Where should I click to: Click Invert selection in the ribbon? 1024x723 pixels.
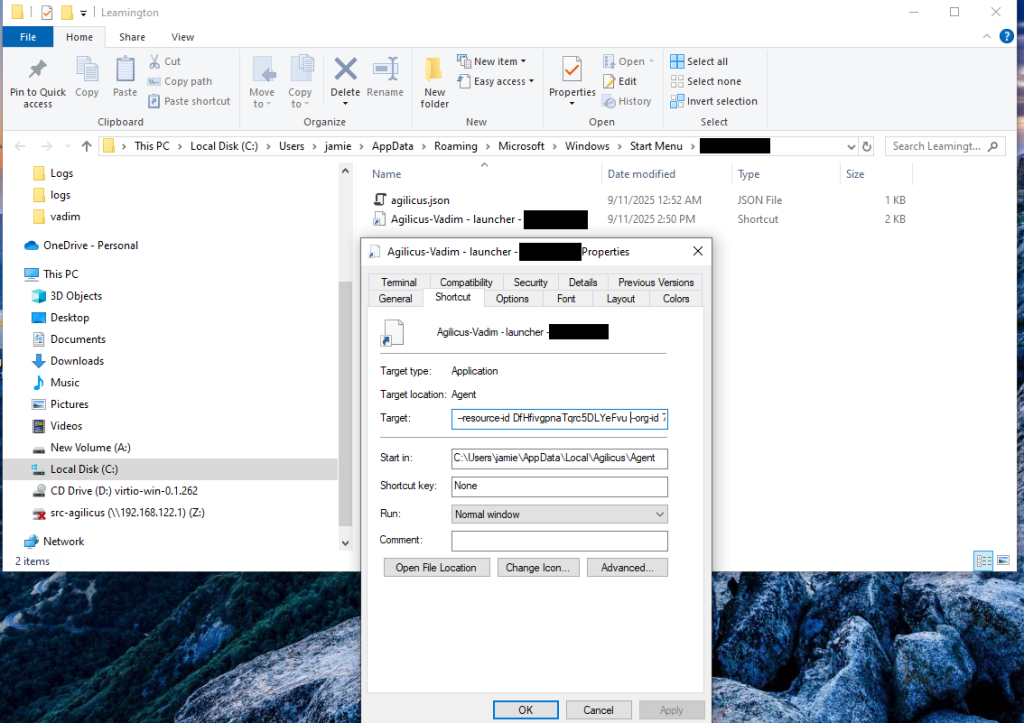[x=714, y=101]
